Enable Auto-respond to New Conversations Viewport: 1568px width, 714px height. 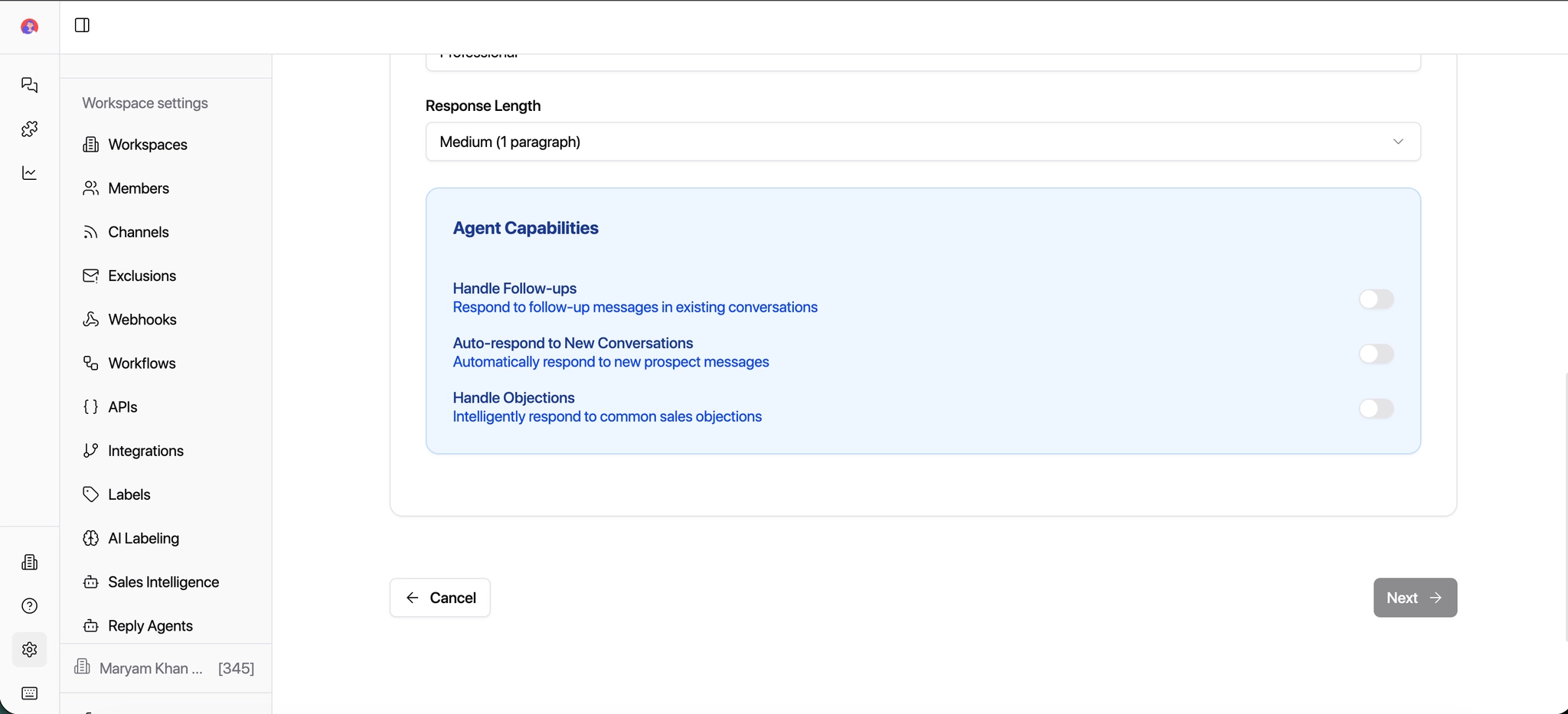pos(1377,354)
